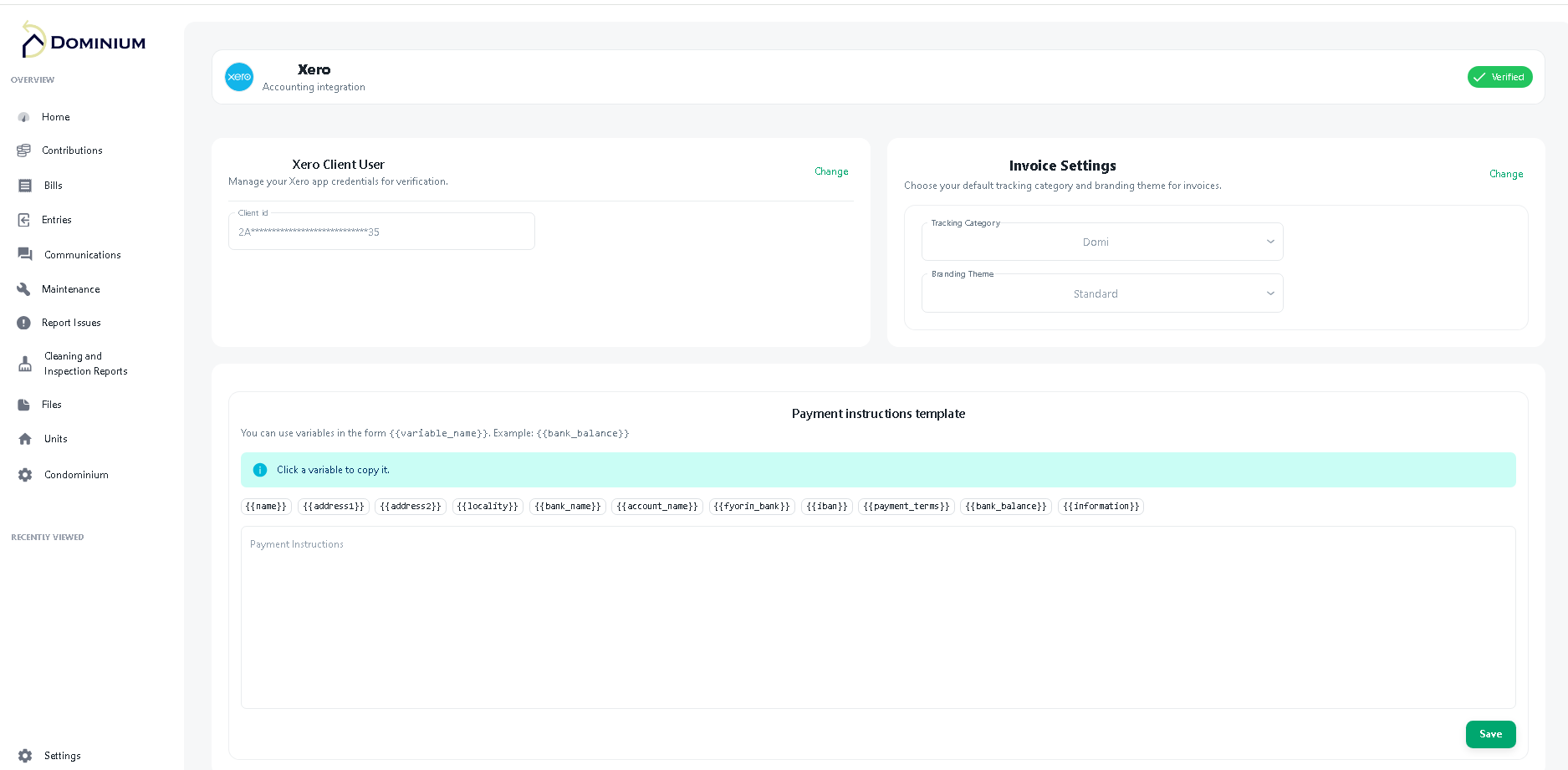The image size is (1568, 770).
Task: Open the Home section in sidebar
Action: tap(55, 117)
